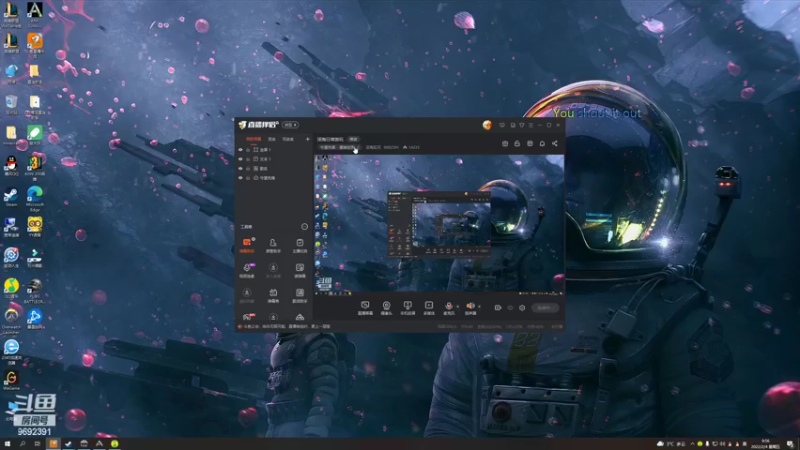This screenshot has height=450, width=800.
Task: Click the bell icon above the preview
Action: (x=542, y=144)
